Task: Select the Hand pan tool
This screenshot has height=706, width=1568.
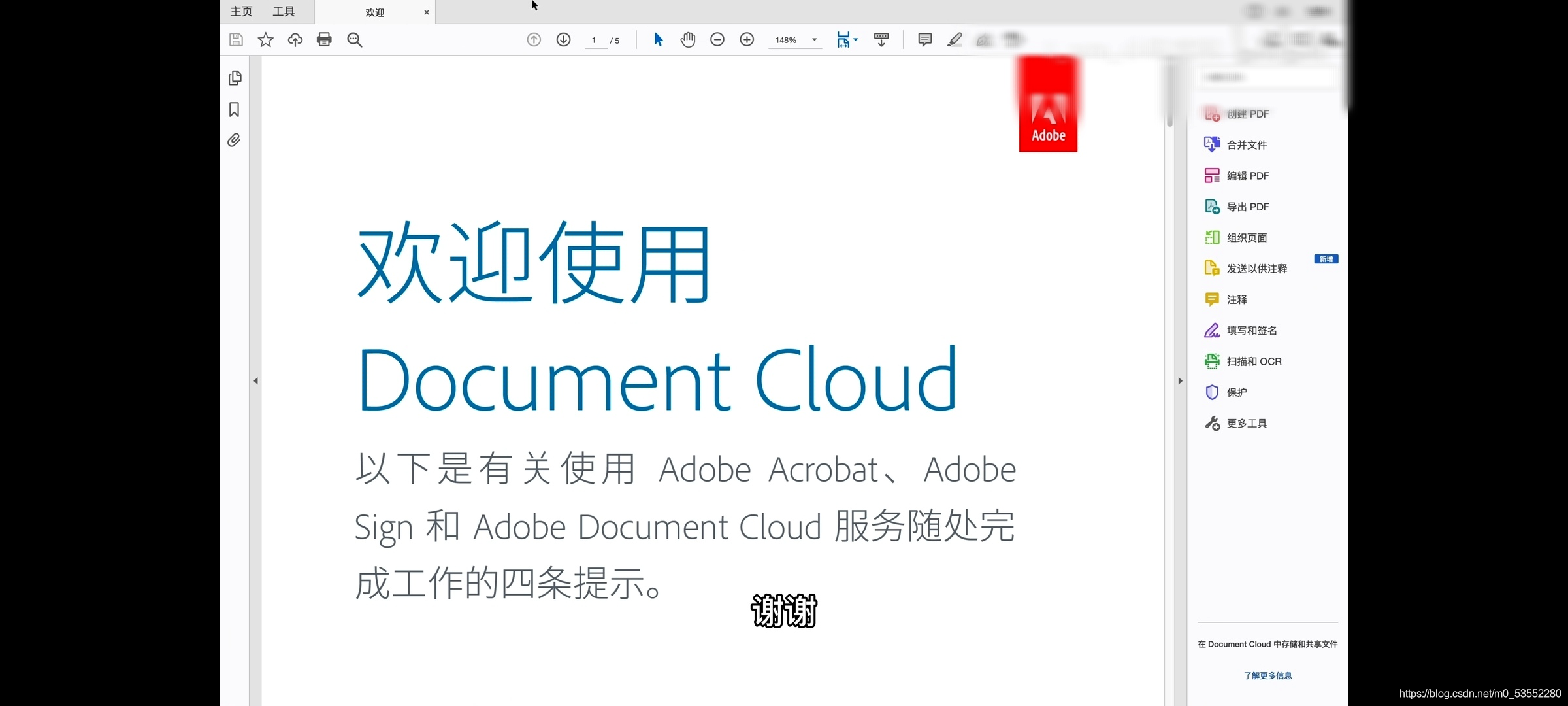Action: coord(688,40)
